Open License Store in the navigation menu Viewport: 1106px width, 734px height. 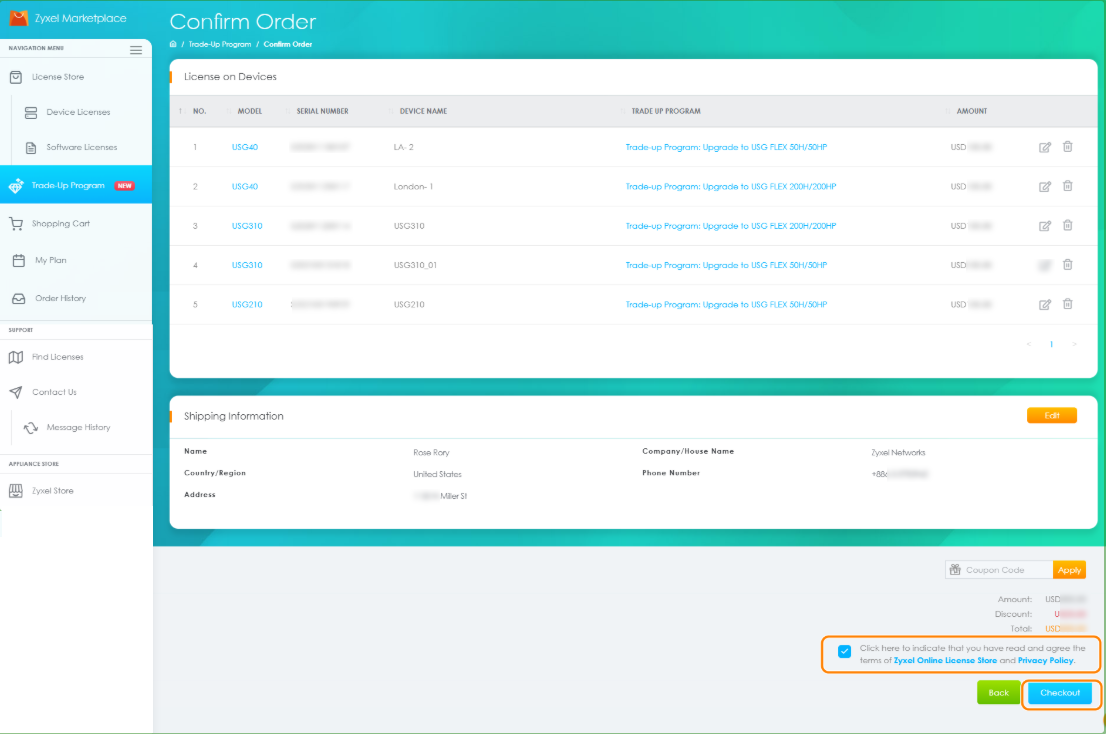pyautogui.click(x=58, y=77)
